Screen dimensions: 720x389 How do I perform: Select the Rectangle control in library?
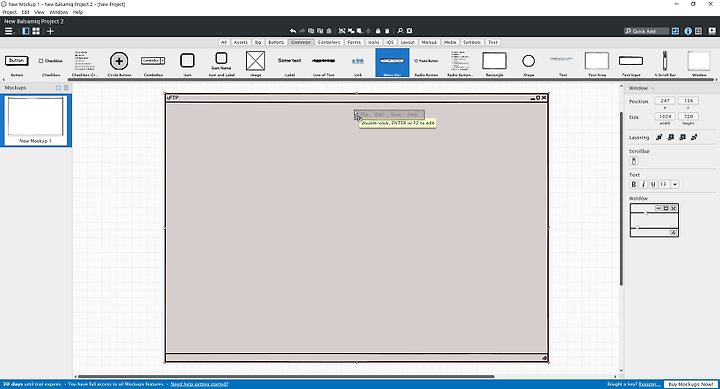click(495, 63)
